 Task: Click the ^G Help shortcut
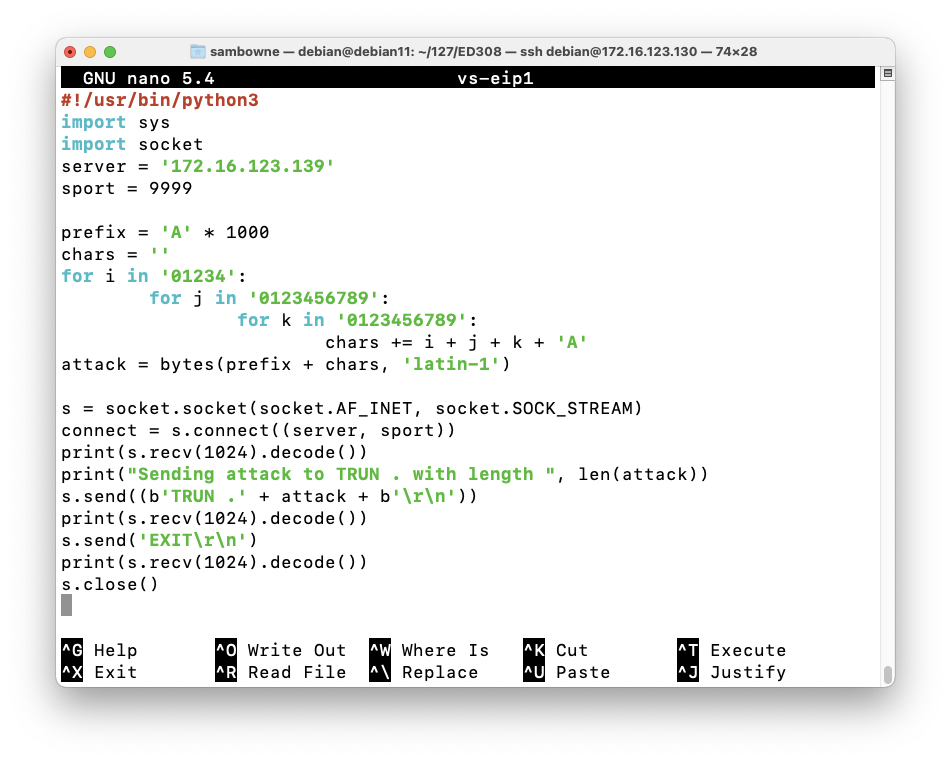tap(99, 650)
